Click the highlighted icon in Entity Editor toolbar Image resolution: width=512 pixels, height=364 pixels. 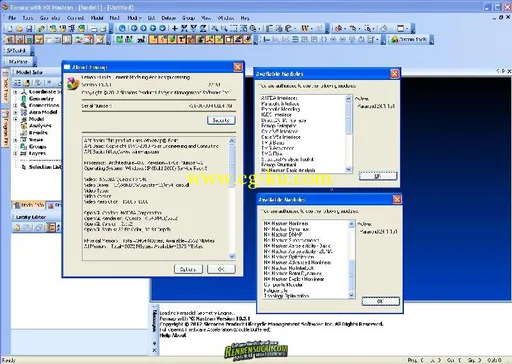[50, 228]
